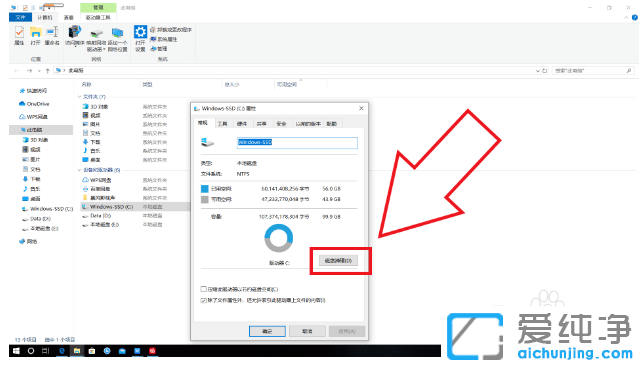Click the Access media icon in ribbon
Image resolution: width=641 pixels, height=366 pixels.
(75, 36)
